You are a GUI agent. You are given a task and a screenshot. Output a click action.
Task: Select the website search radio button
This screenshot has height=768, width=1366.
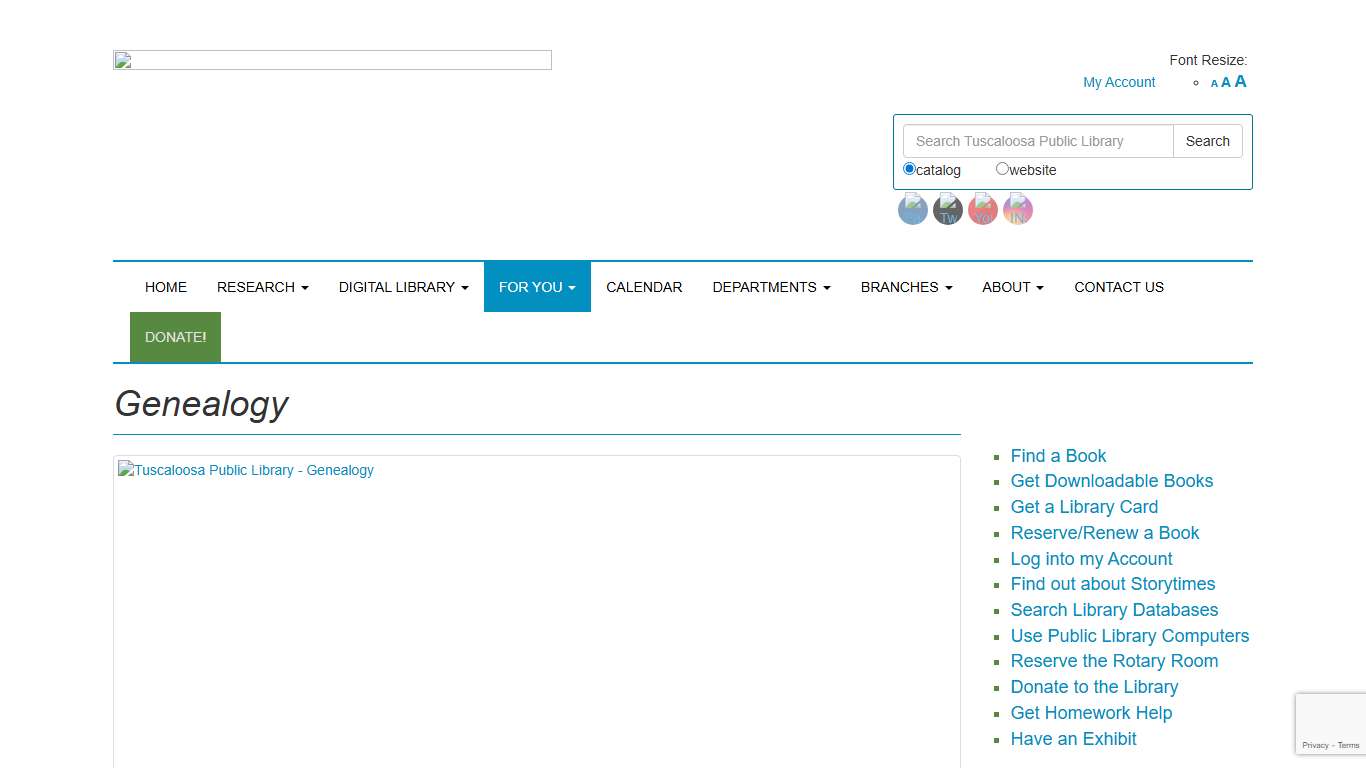click(1002, 168)
